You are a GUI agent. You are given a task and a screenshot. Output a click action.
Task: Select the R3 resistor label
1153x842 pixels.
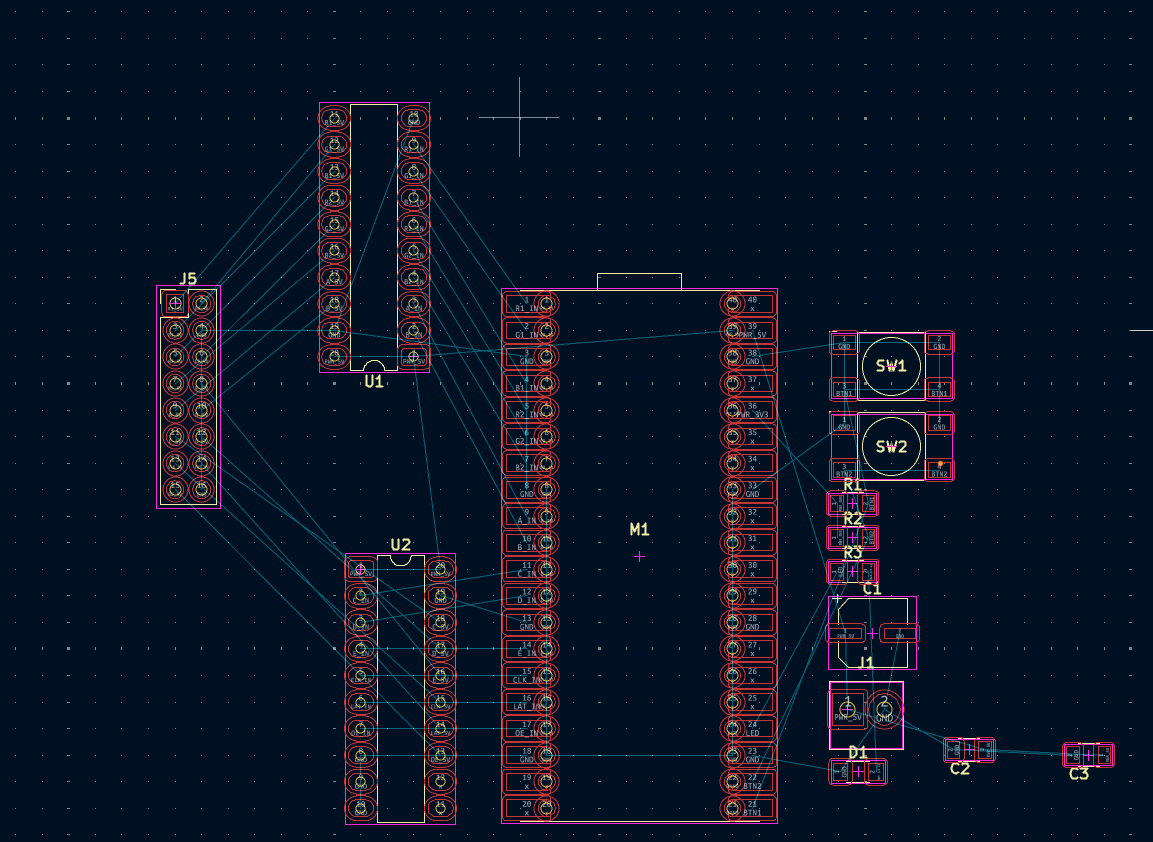[853, 553]
